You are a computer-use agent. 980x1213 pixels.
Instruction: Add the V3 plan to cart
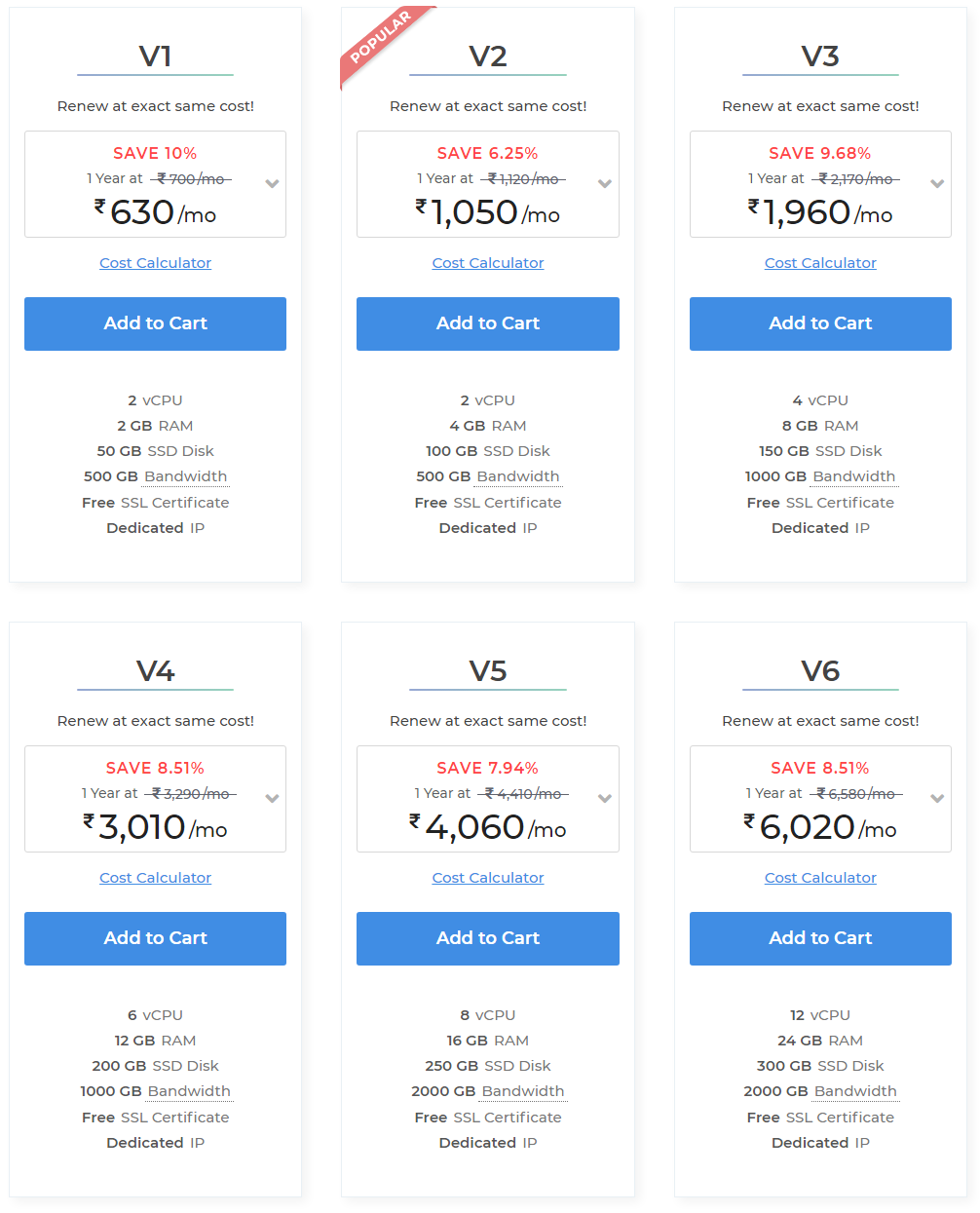tap(820, 323)
